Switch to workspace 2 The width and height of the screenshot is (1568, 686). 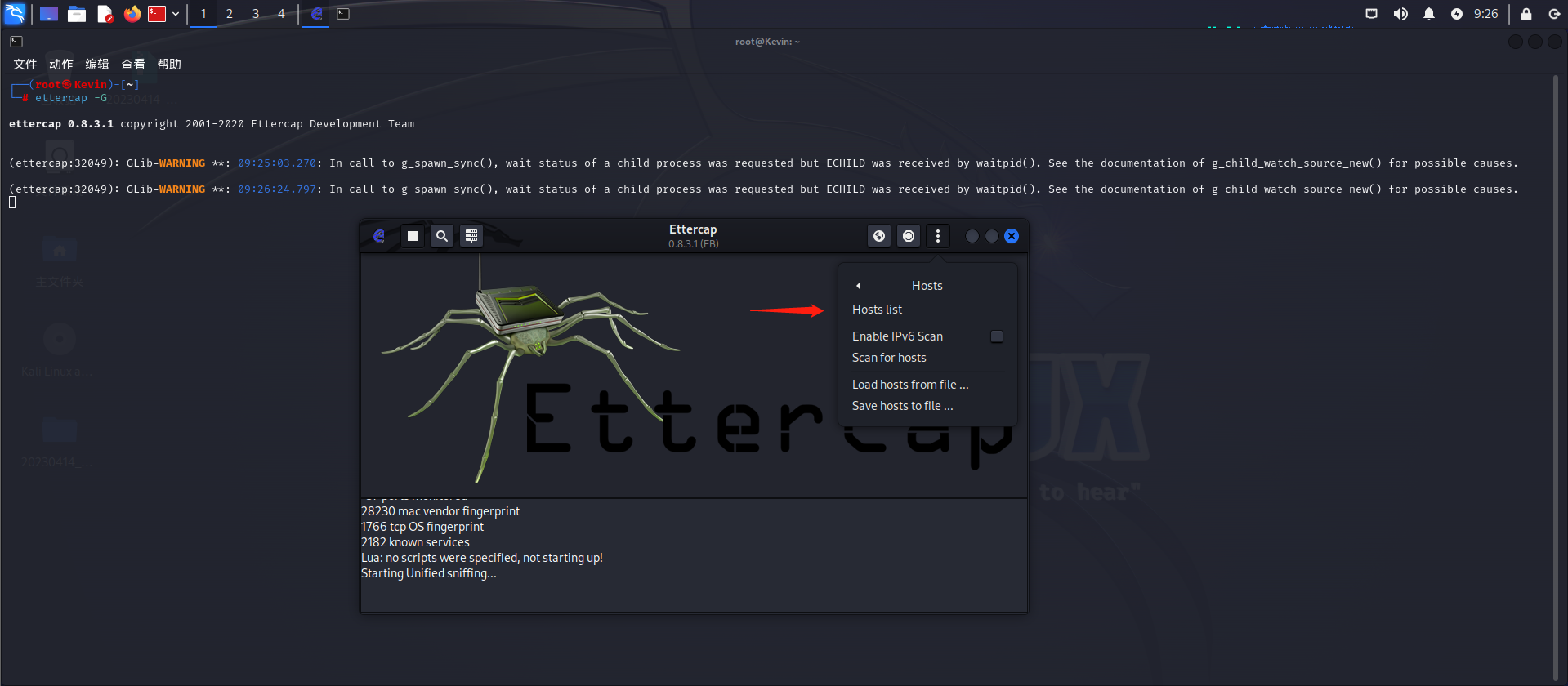click(x=230, y=14)
